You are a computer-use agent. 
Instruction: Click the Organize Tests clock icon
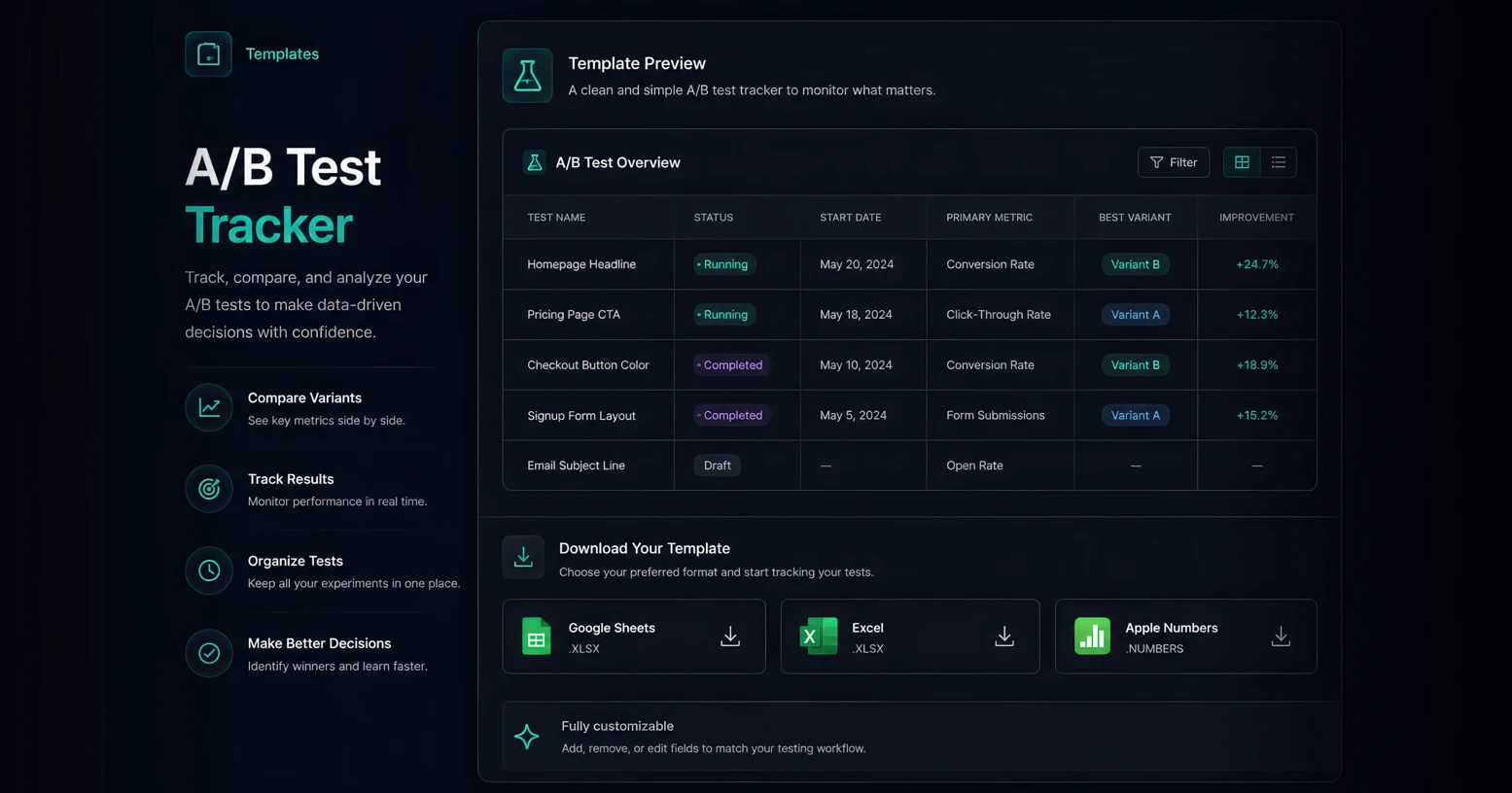209,570
